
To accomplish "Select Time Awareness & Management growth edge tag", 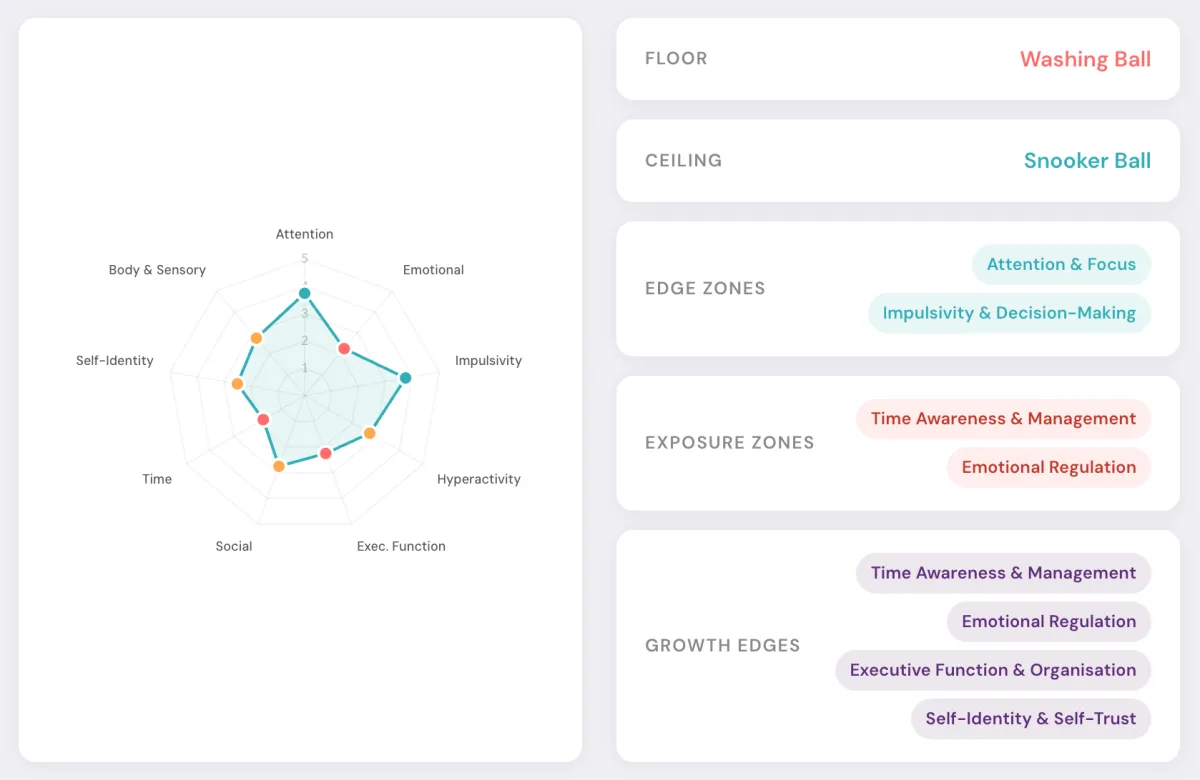I will pos(1003,573).
